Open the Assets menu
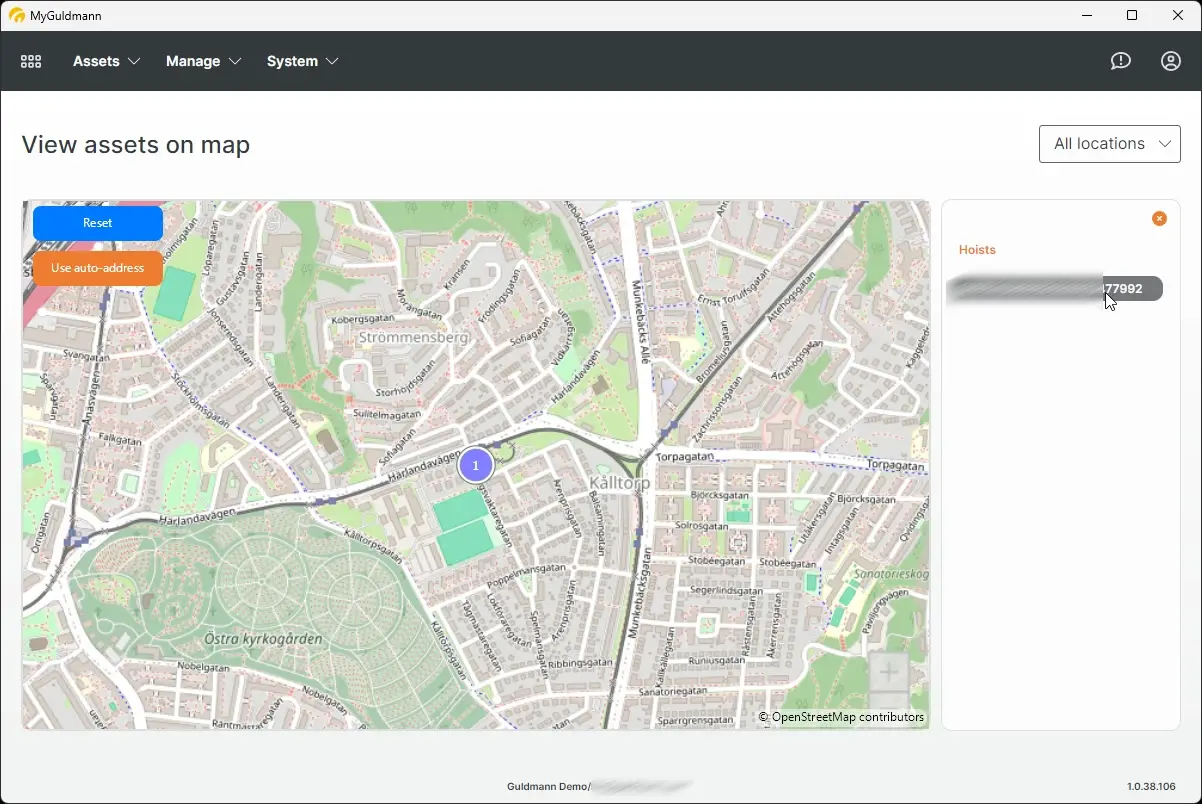The height and width of the screenshot is (804, 1202). [97, 61]
